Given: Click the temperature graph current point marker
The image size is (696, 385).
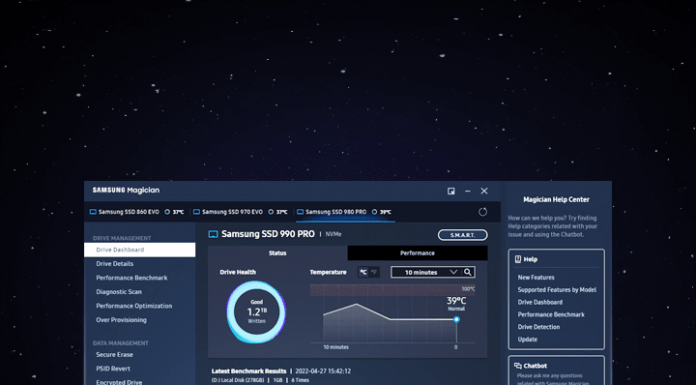Looking at the screenshot, I should coord(456,319).
